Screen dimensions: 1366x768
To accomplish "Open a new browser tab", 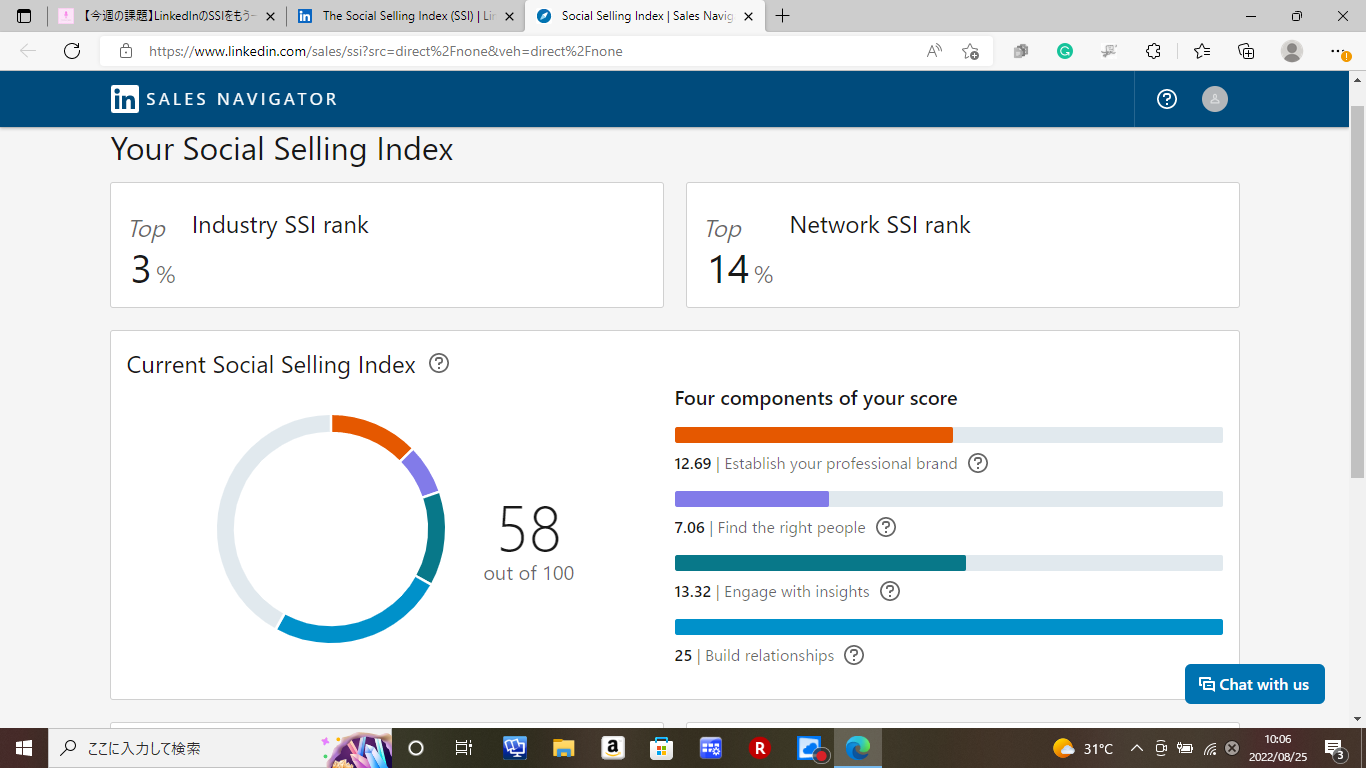I will tap(782, 16).
